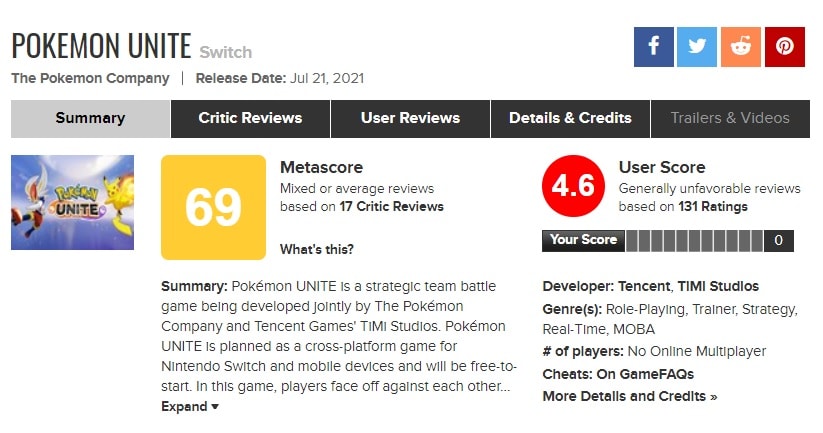The width and height of the screenshot is (823, 433).
Task: Click the red 4.6 user score circle
Action: 573,186
